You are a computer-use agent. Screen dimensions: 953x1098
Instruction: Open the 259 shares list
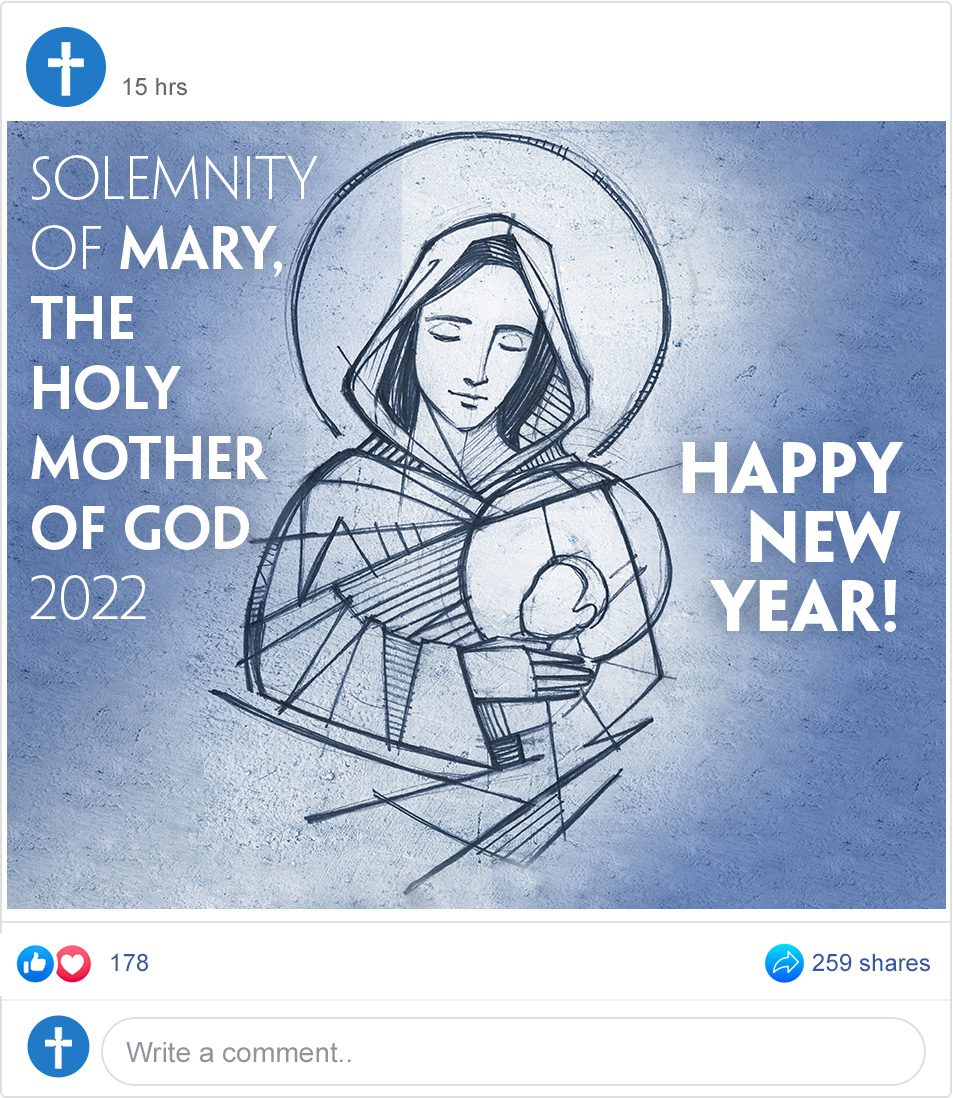(x=870, y=963)
